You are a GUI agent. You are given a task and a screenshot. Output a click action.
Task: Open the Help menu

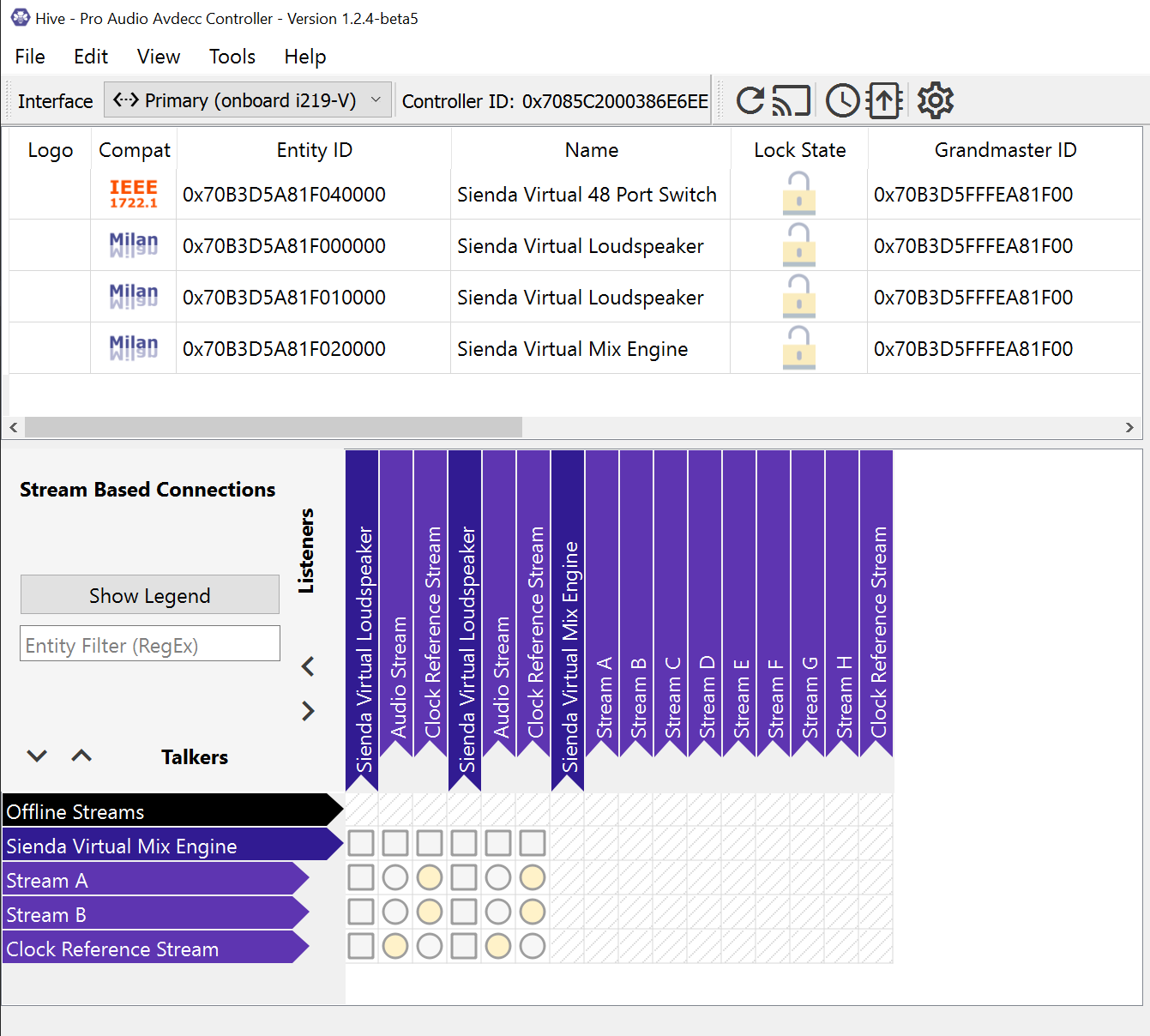(305, 57)
